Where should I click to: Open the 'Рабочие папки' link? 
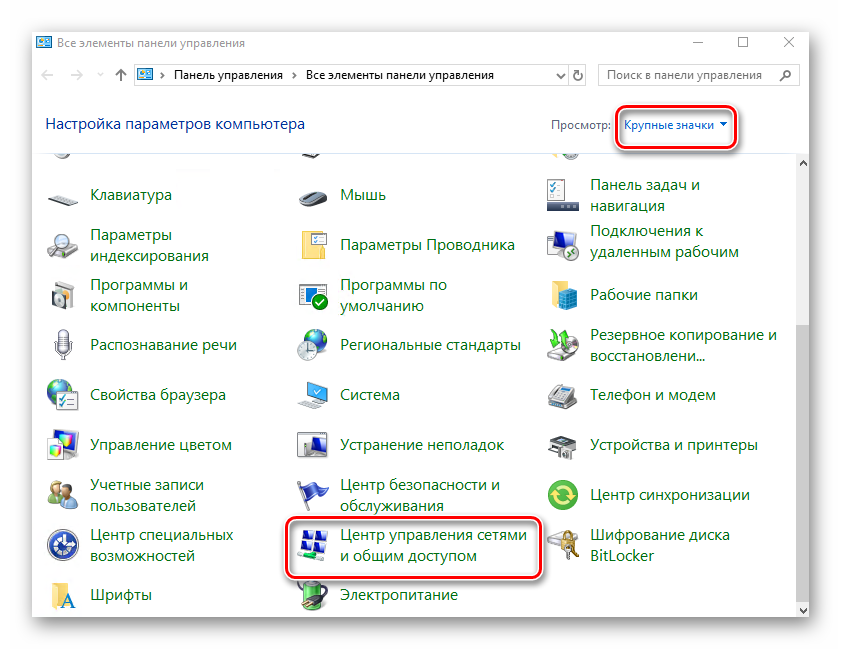pos(644,295)
